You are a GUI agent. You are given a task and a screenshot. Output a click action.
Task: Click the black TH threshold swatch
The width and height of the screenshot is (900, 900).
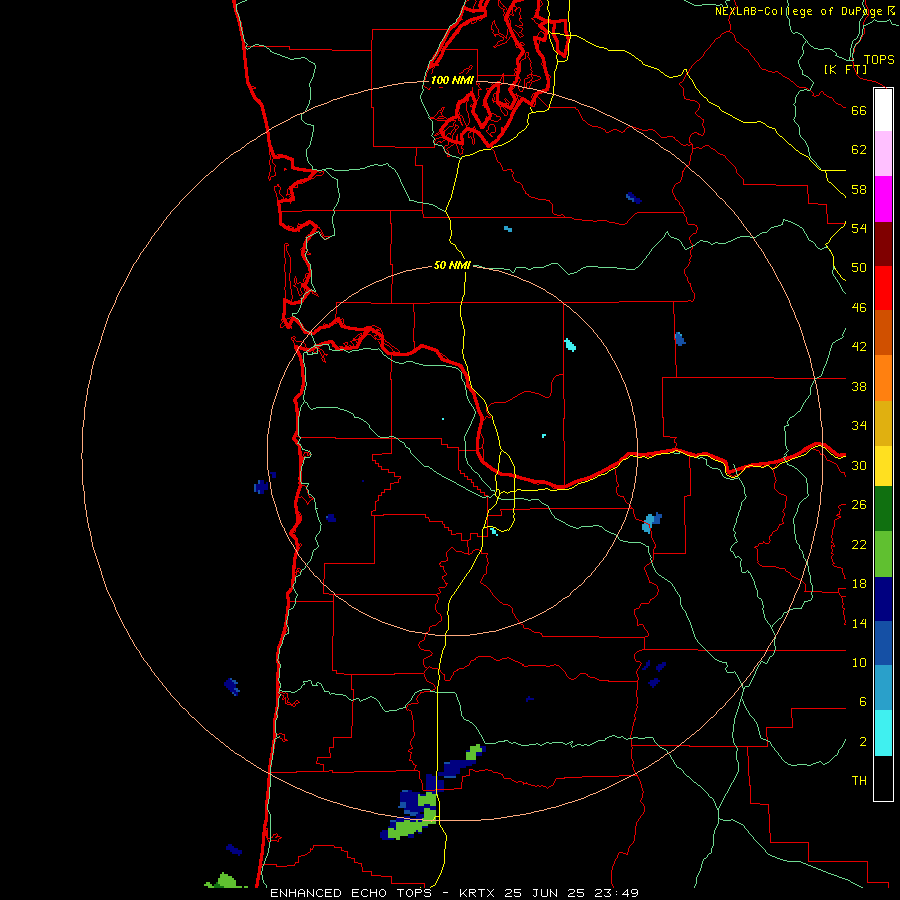[883, 778]
